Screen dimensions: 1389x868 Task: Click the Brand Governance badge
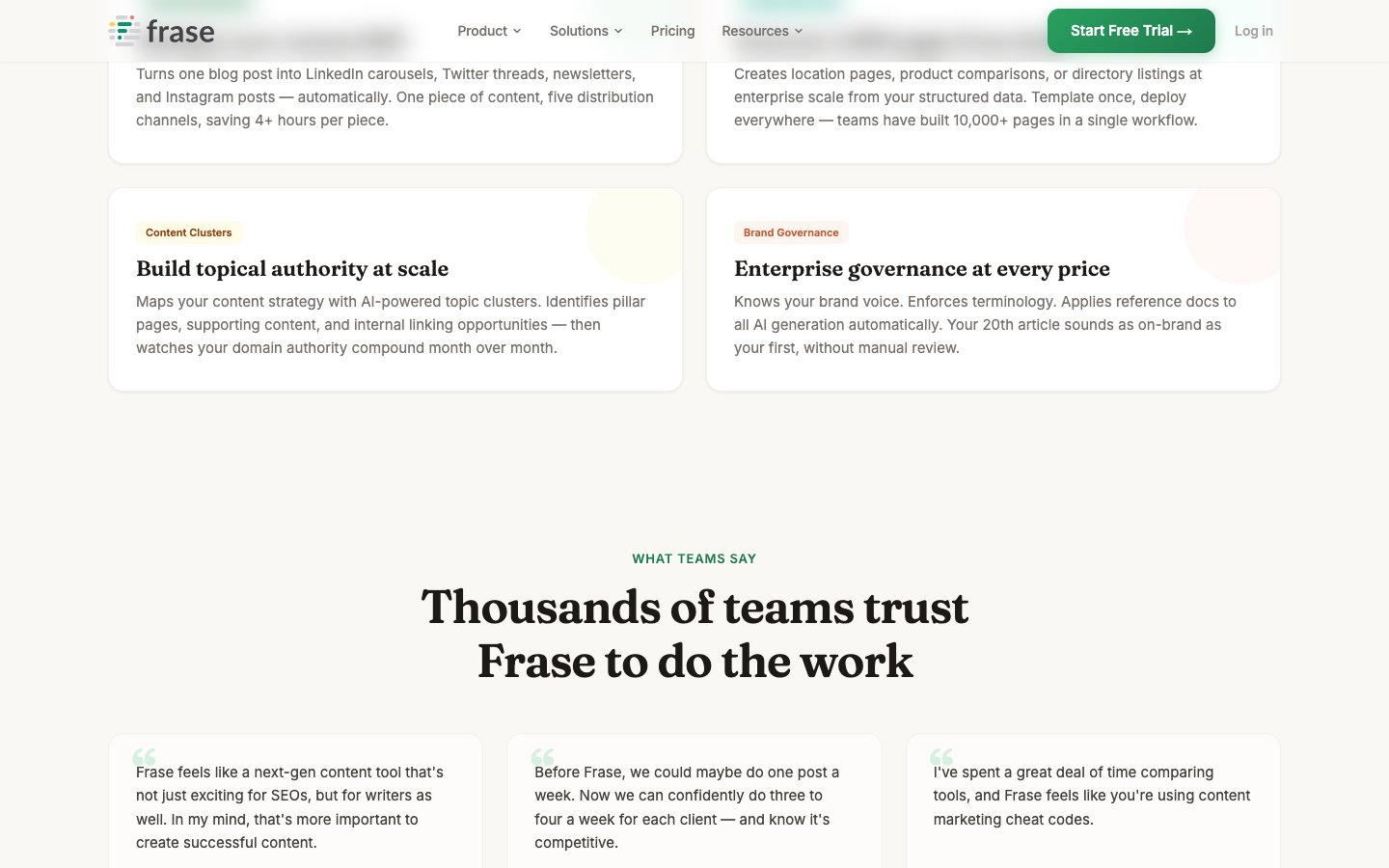pos(791,232)
